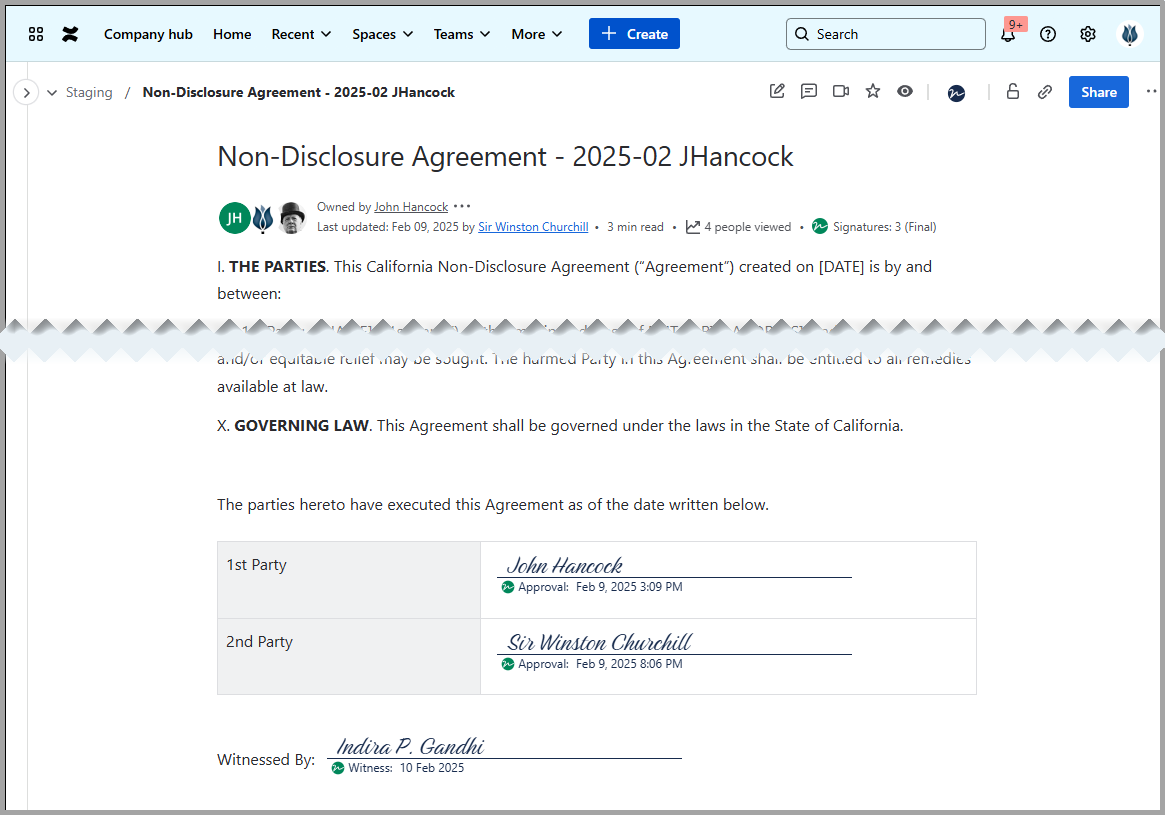Expand the collapsed sidebar chevron
This screenshot has height=815, width=1165.
tap(26, 93)
